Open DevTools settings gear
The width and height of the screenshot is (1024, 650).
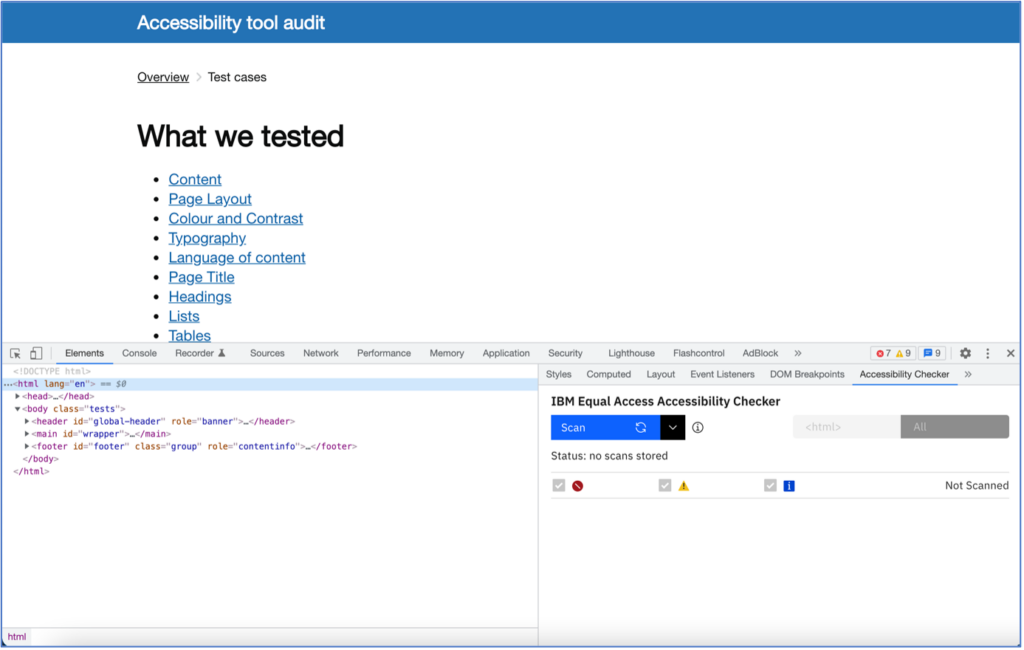click(x=965, y=353)
